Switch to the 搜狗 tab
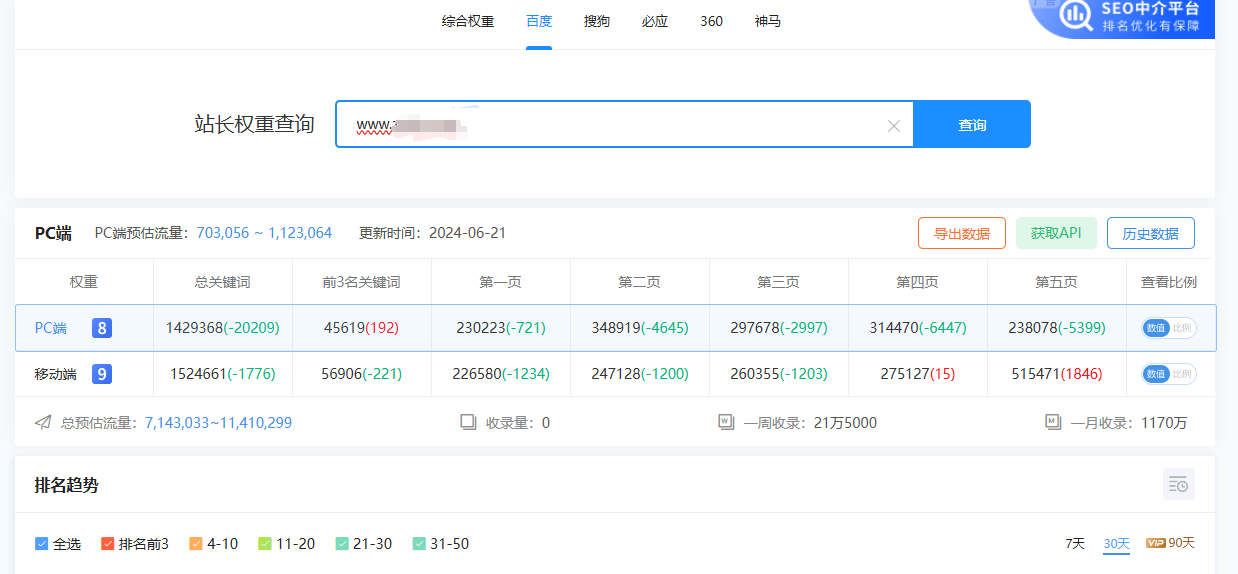The width and height of the screenshot is (1238, 574). point(597,21)
